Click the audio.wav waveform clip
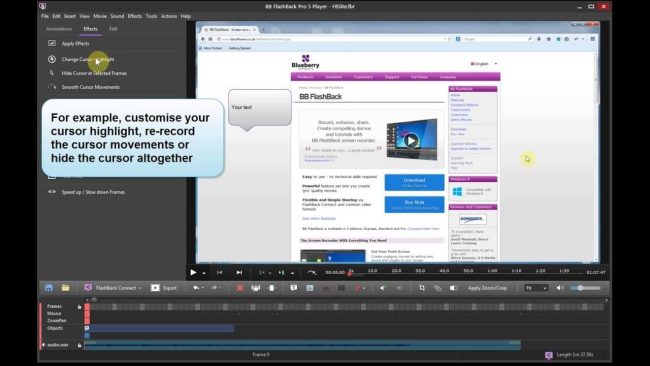This screenshot has width=650, height=366. tap(303, 345)
